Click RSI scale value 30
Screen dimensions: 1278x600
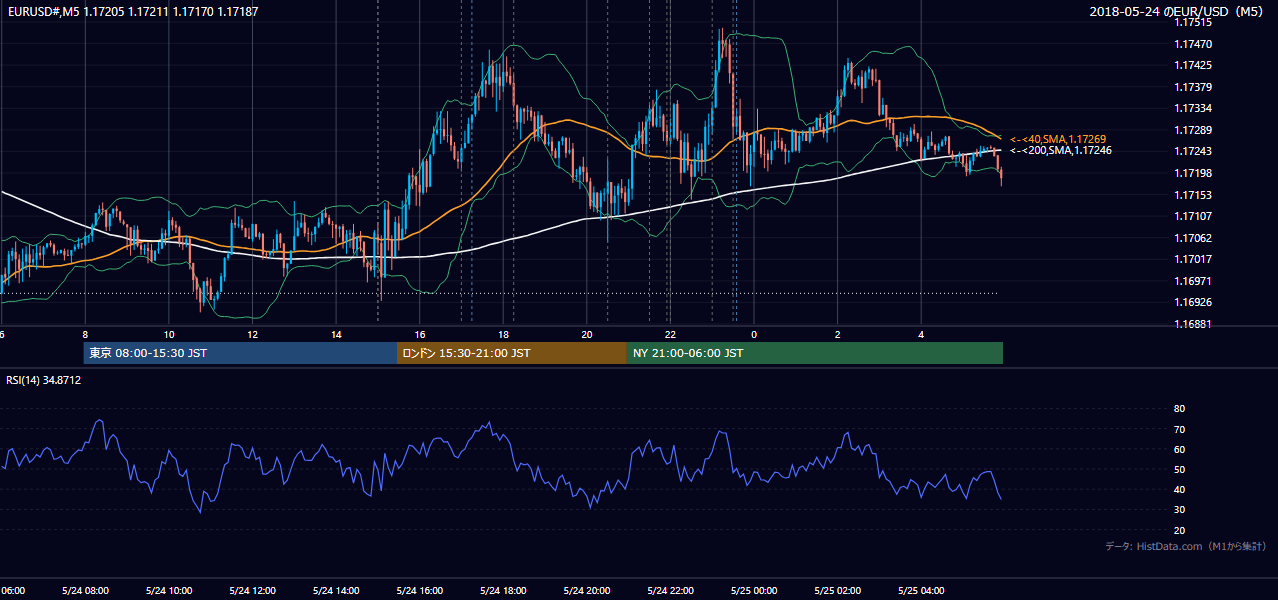(x=1179, y=510)
